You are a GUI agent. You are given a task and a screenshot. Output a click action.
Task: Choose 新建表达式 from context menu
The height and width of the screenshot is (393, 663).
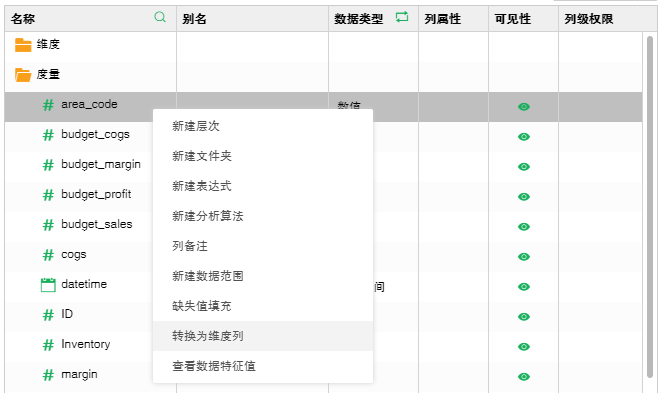pyautogui.click(x=263, y=186)
